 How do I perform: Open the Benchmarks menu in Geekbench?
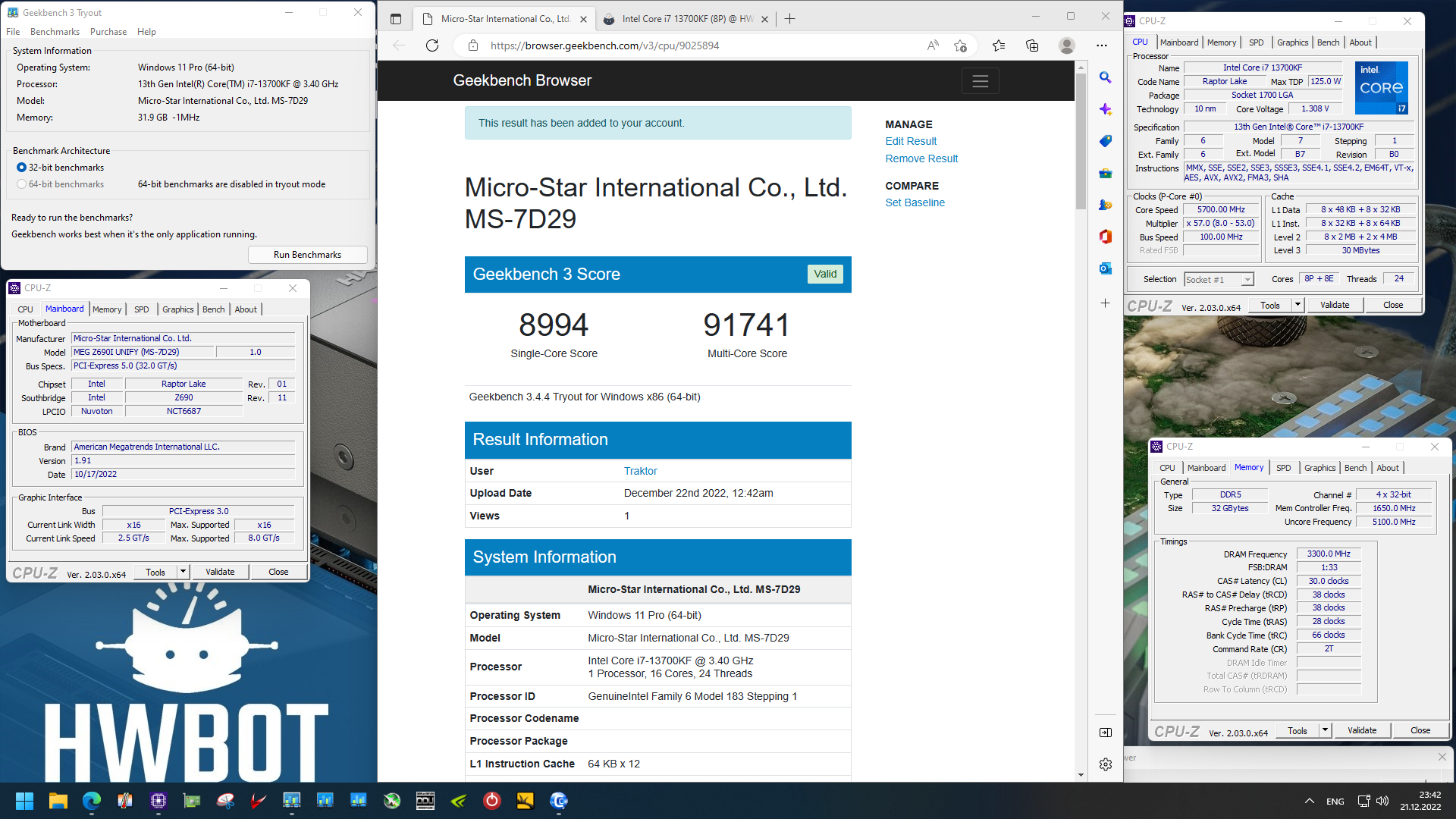point(55,32)
